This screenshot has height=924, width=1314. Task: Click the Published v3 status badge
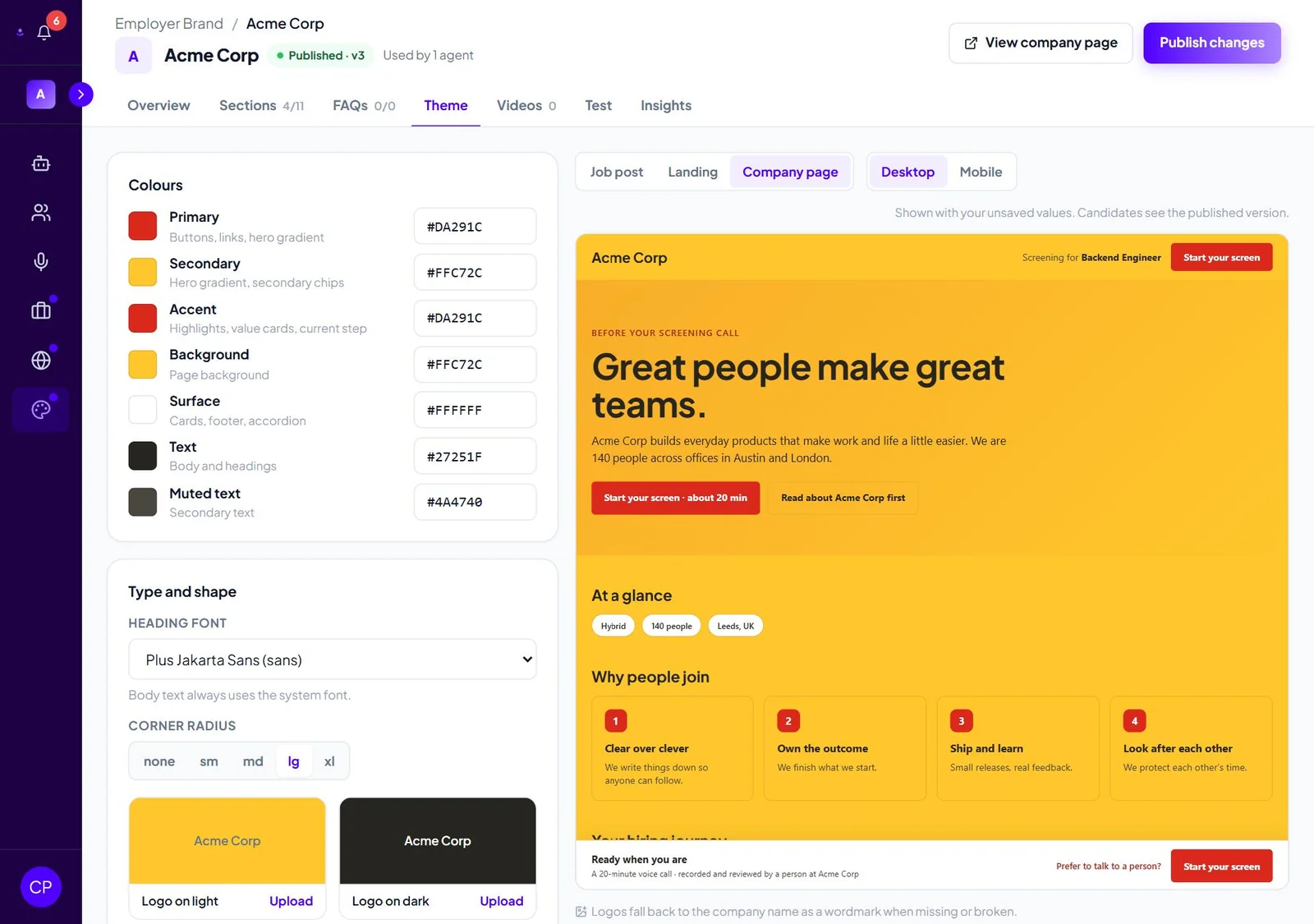point(320,55)
